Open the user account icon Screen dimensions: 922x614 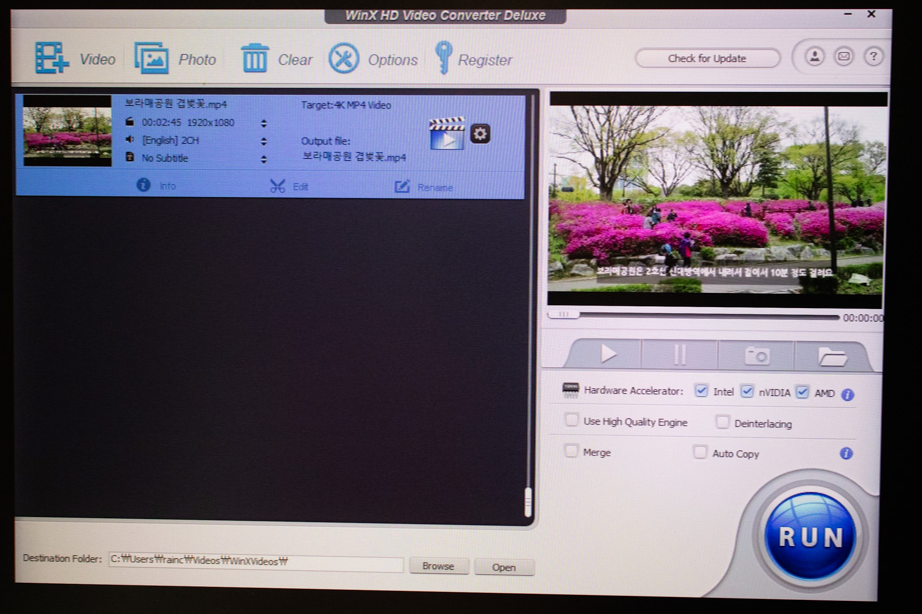[814, 56]
